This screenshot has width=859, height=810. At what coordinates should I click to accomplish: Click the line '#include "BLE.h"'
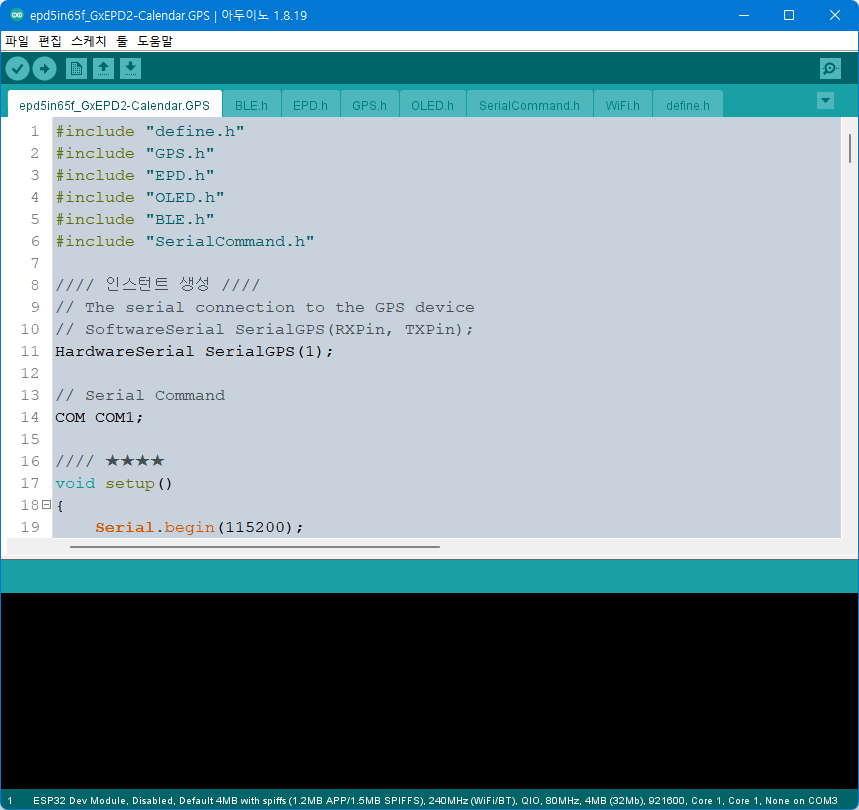pyautogui.click(x=135, y=219)
